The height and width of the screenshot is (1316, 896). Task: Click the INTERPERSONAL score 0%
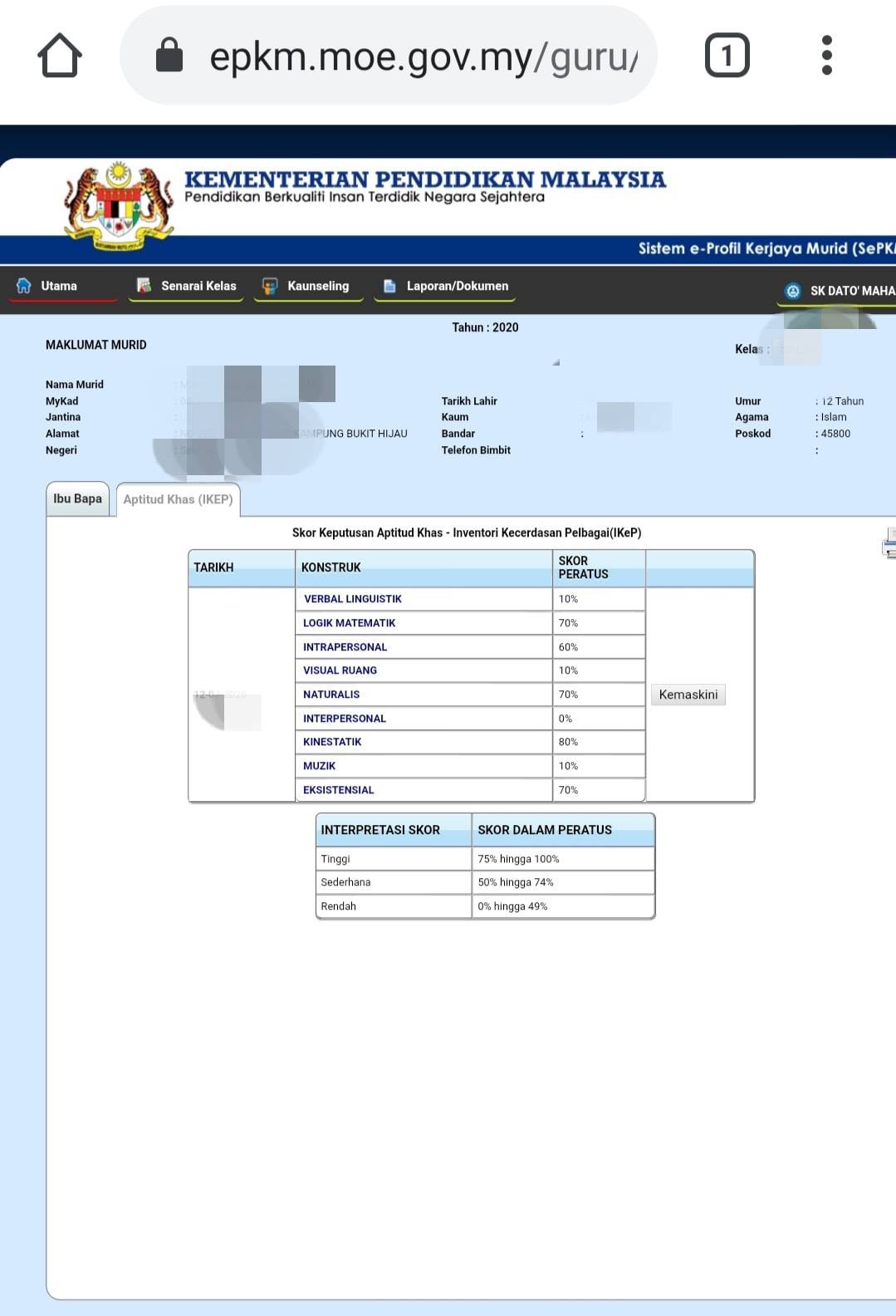[565, 719]
